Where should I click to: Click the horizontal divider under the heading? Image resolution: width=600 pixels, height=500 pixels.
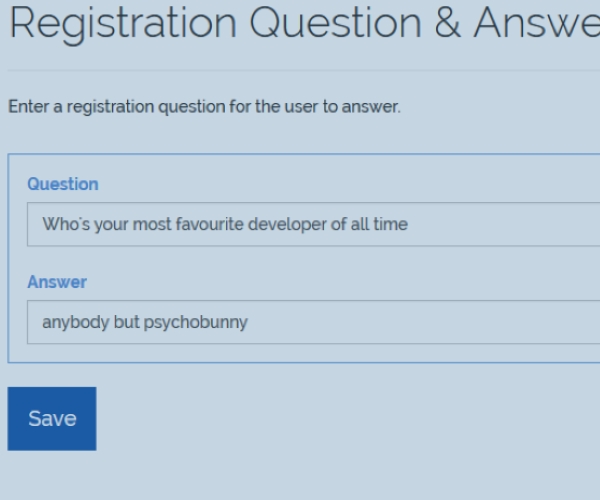point(304,70)
